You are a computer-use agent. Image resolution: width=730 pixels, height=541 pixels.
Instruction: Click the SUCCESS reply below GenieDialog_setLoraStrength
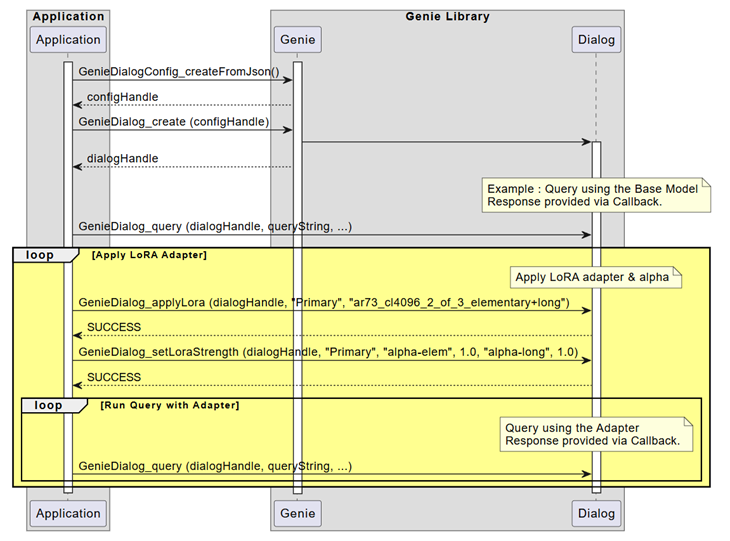[x=114, y=377]
